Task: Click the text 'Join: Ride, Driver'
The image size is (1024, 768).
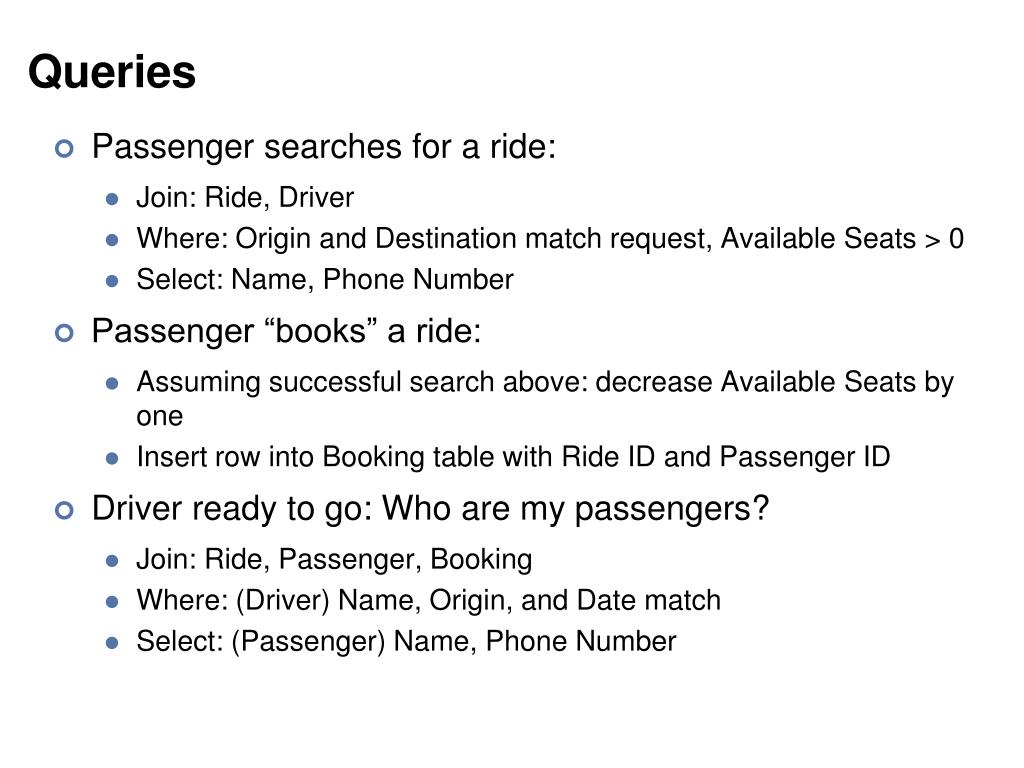Action: tap(245, 197)
